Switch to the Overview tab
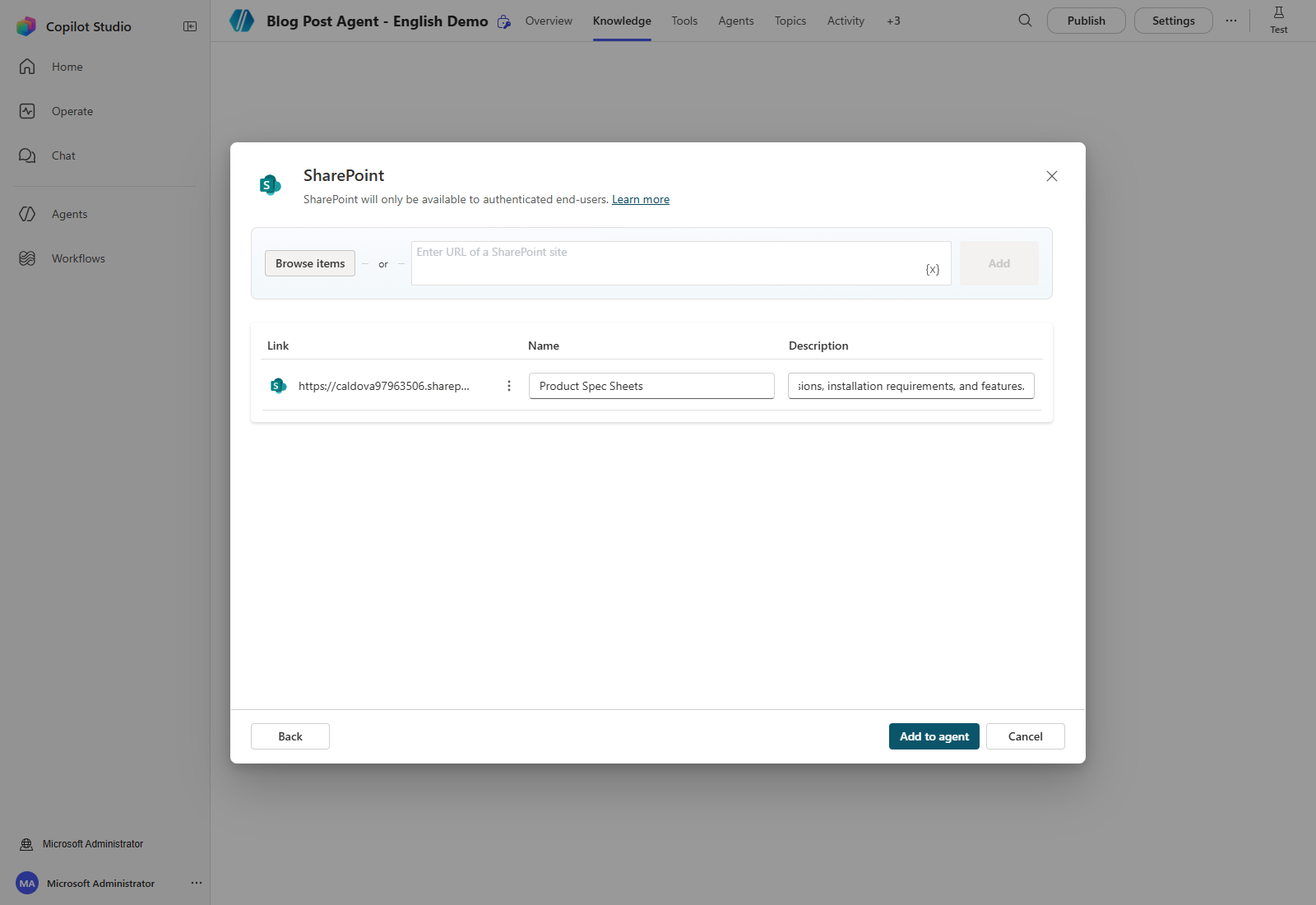The width and height of the screenshot is (1316, 905). point(549,21)
